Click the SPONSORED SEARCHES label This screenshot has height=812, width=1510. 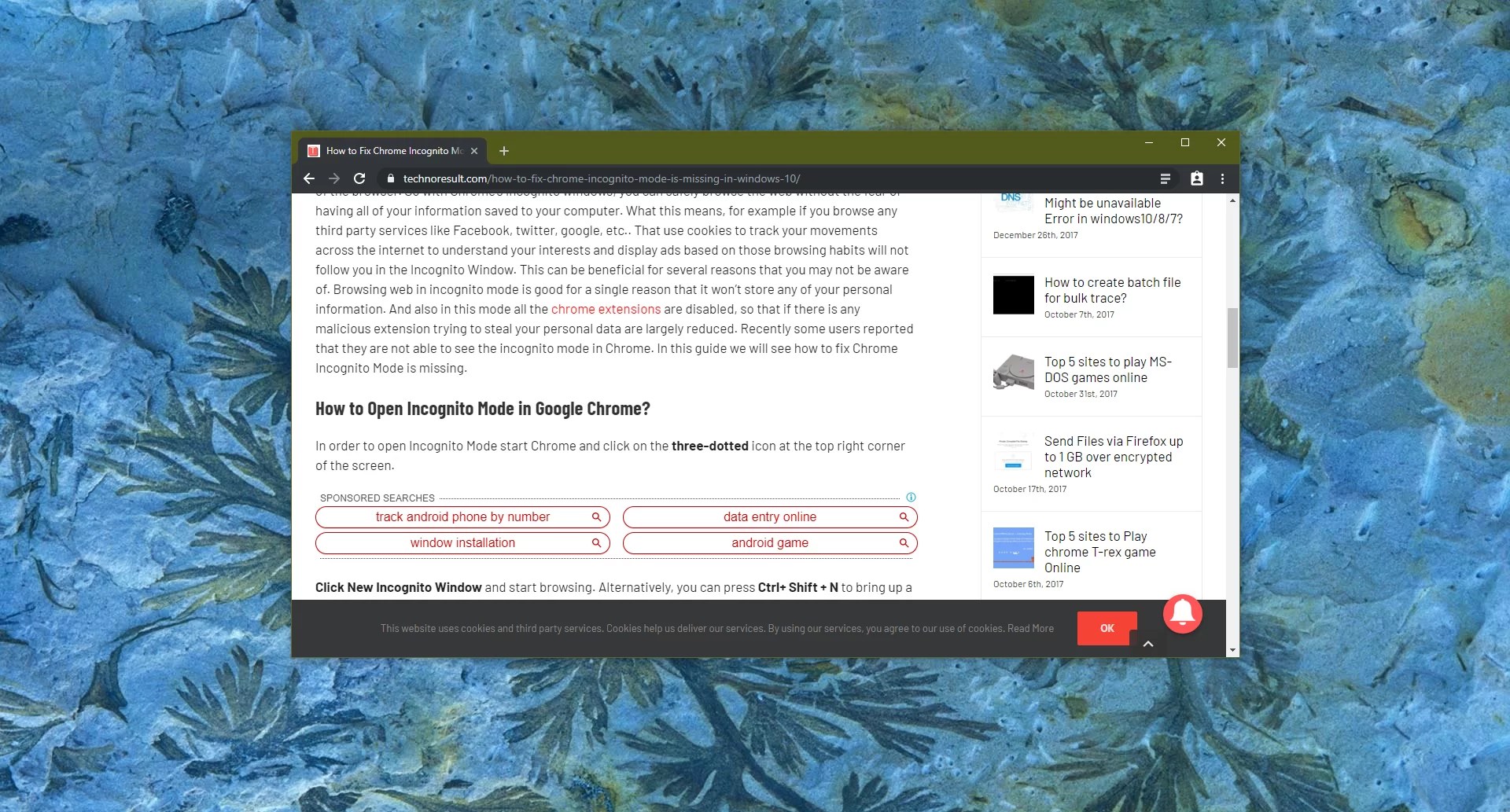click(x=377, y=498)
